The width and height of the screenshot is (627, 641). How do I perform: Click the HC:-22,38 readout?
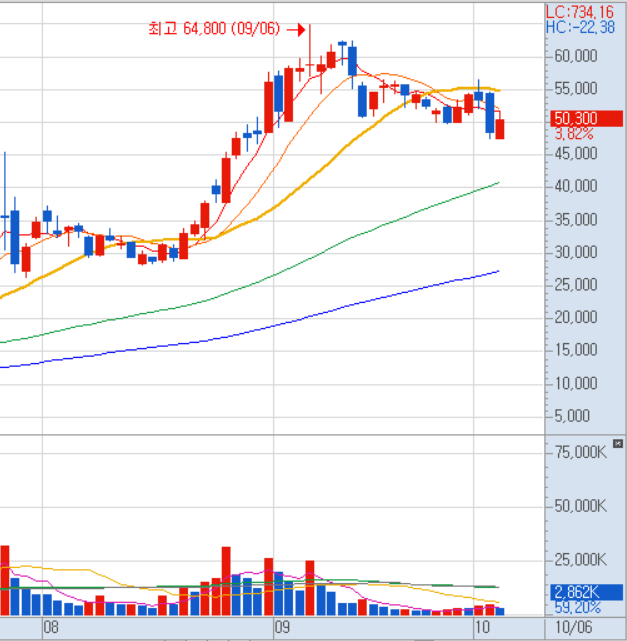coord(580,27)
